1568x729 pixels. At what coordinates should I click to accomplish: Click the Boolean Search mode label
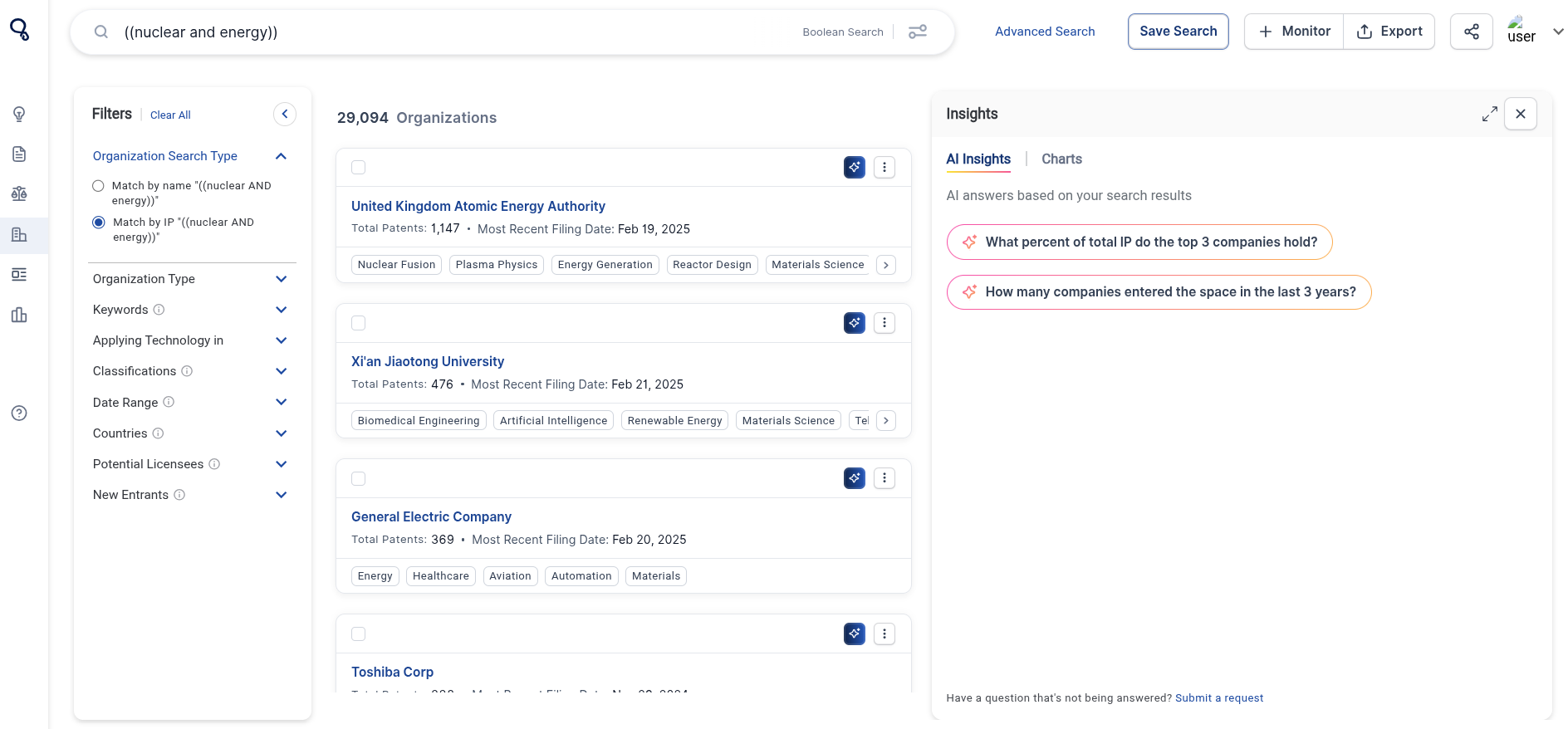pyautogui.click(x=843, y=32)
